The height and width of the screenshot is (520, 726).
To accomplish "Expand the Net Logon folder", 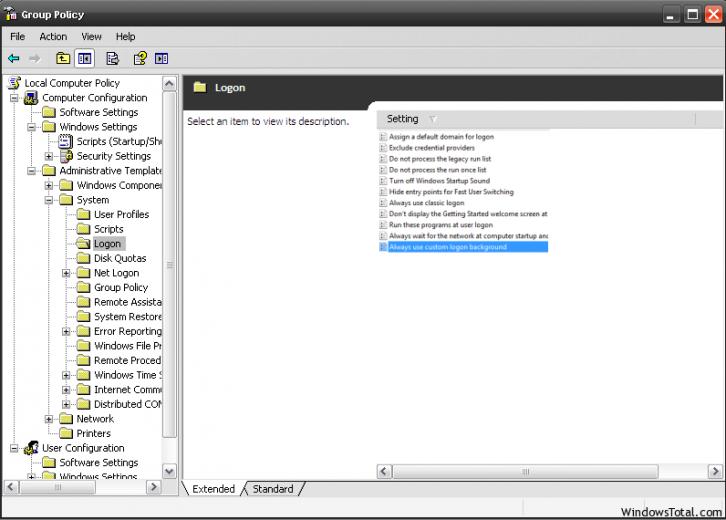I will [66, 273].
